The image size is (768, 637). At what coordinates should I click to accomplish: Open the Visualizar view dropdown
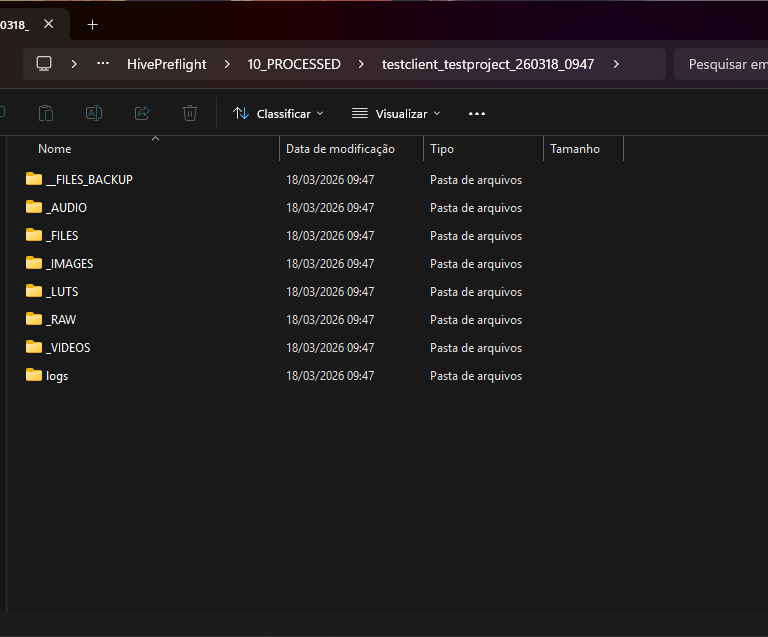point(396,114)
